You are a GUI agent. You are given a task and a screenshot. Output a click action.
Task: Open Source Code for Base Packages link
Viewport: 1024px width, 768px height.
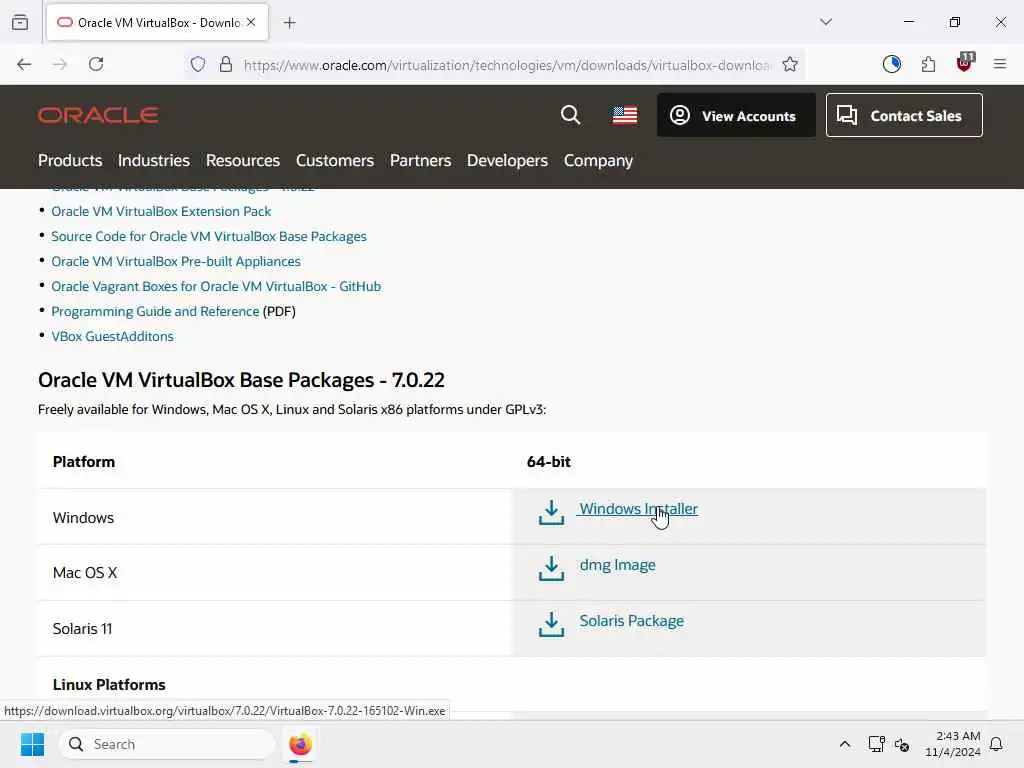point(208,236)
